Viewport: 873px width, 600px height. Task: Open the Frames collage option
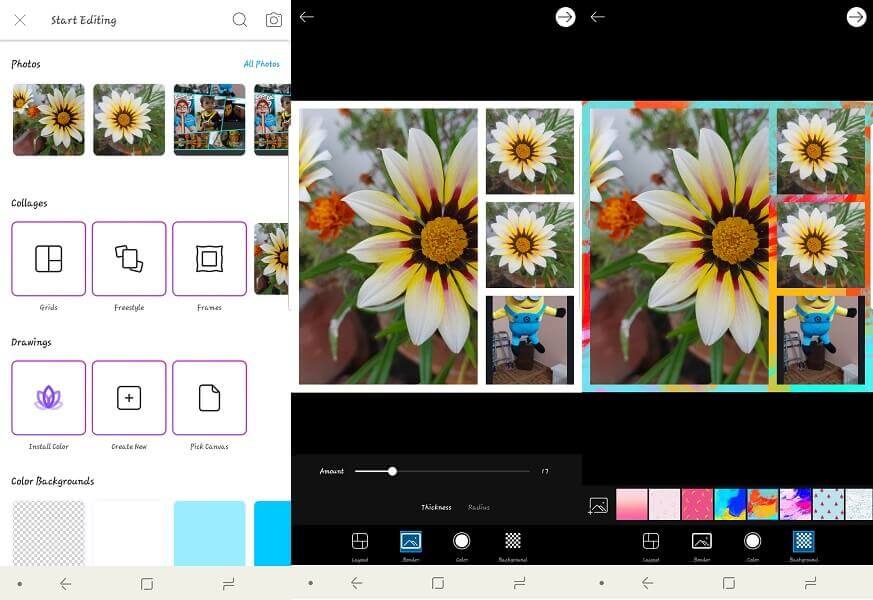[x=209, y=259]
